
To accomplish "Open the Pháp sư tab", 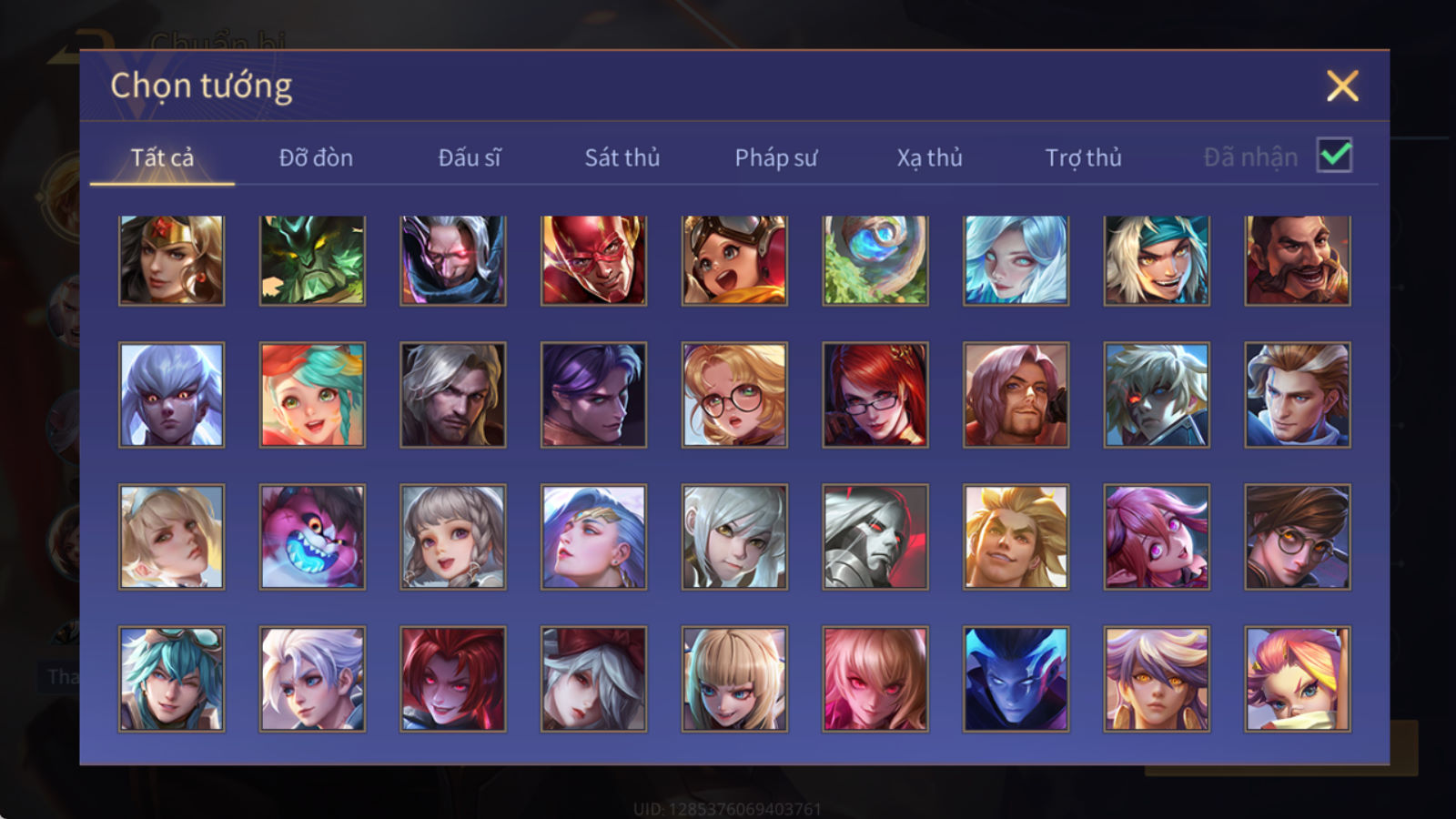I will pyautogui.click(x=776, y=157).
